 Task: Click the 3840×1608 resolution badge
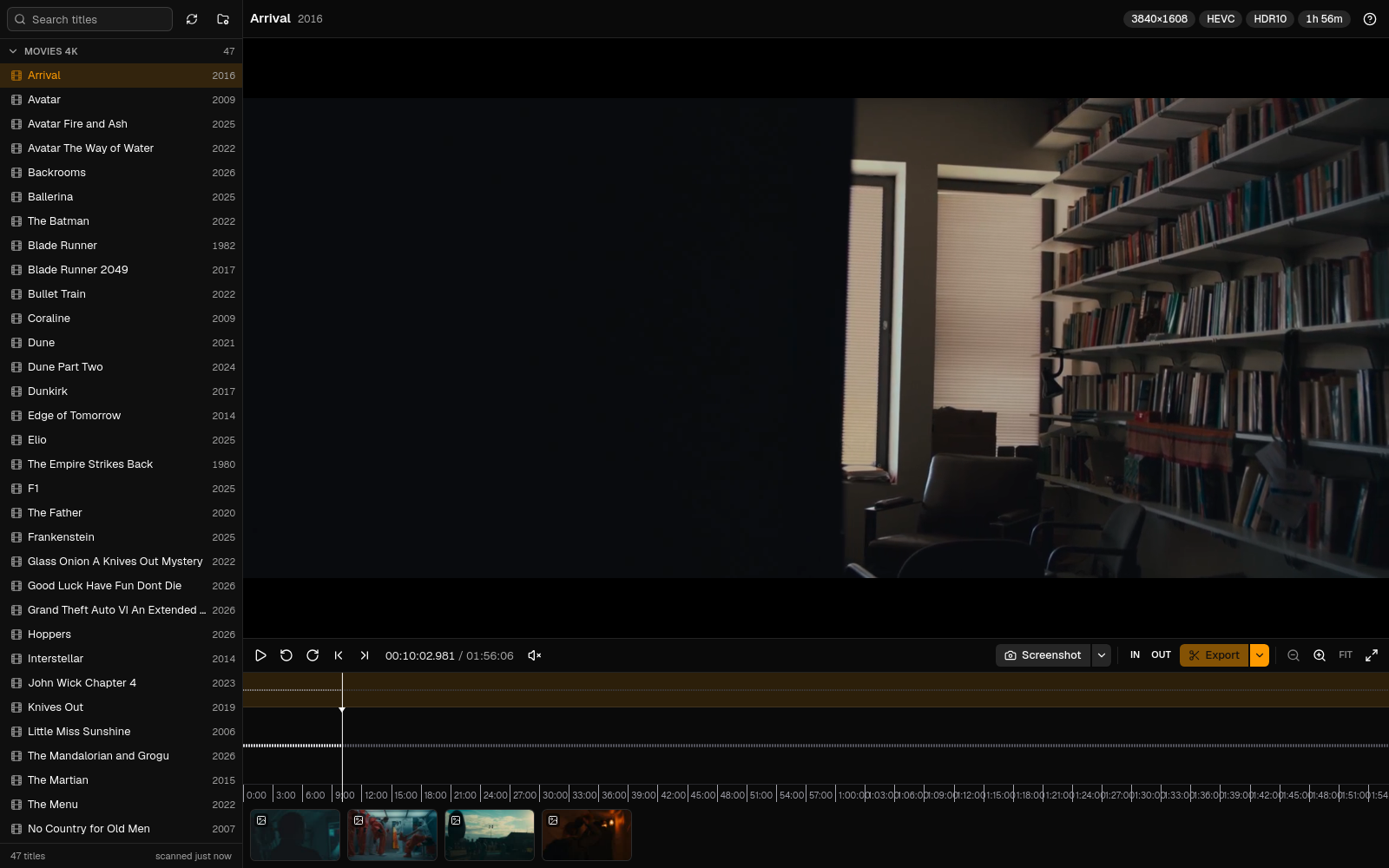tap(1159, 19)
